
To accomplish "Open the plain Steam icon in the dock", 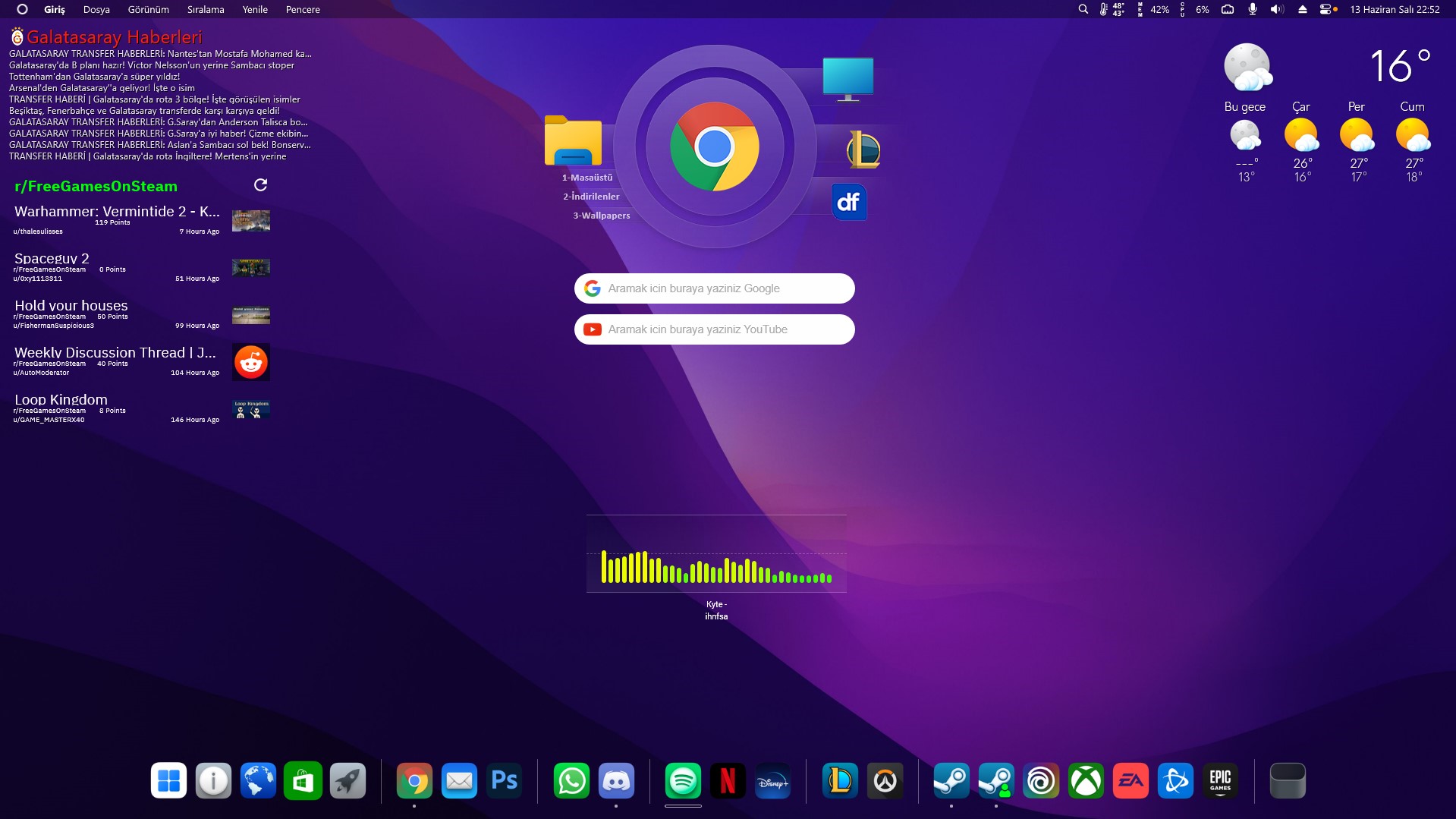I will click(x=951, y=780).
